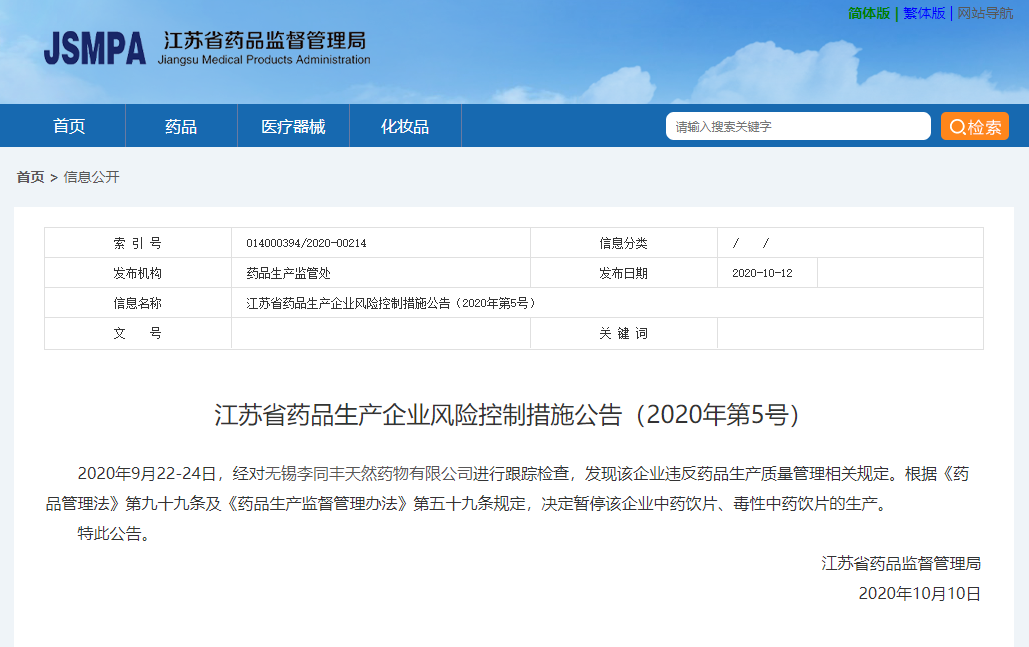
Task: Click the 信息名称 label cell
Action: click(138, 303)
